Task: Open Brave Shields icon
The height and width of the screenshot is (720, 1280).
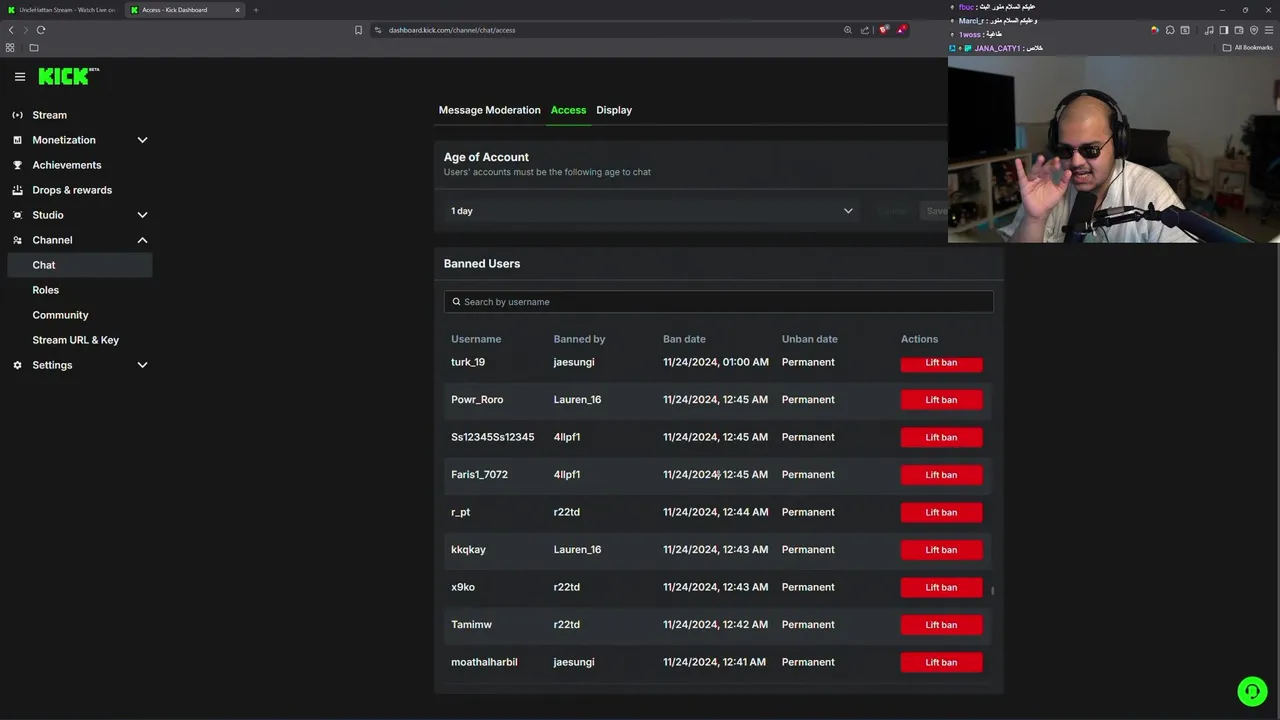Action: point(883,30)
